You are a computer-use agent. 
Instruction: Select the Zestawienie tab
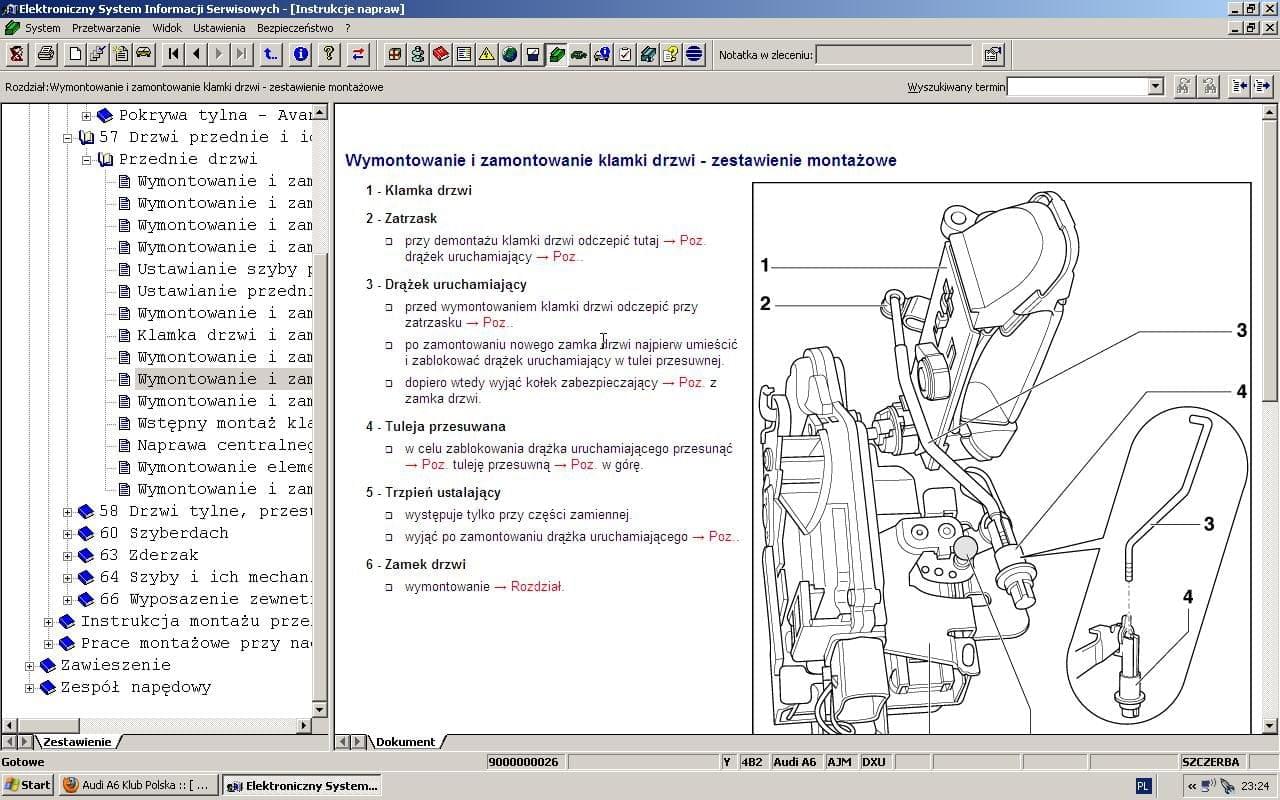(77, 742)
